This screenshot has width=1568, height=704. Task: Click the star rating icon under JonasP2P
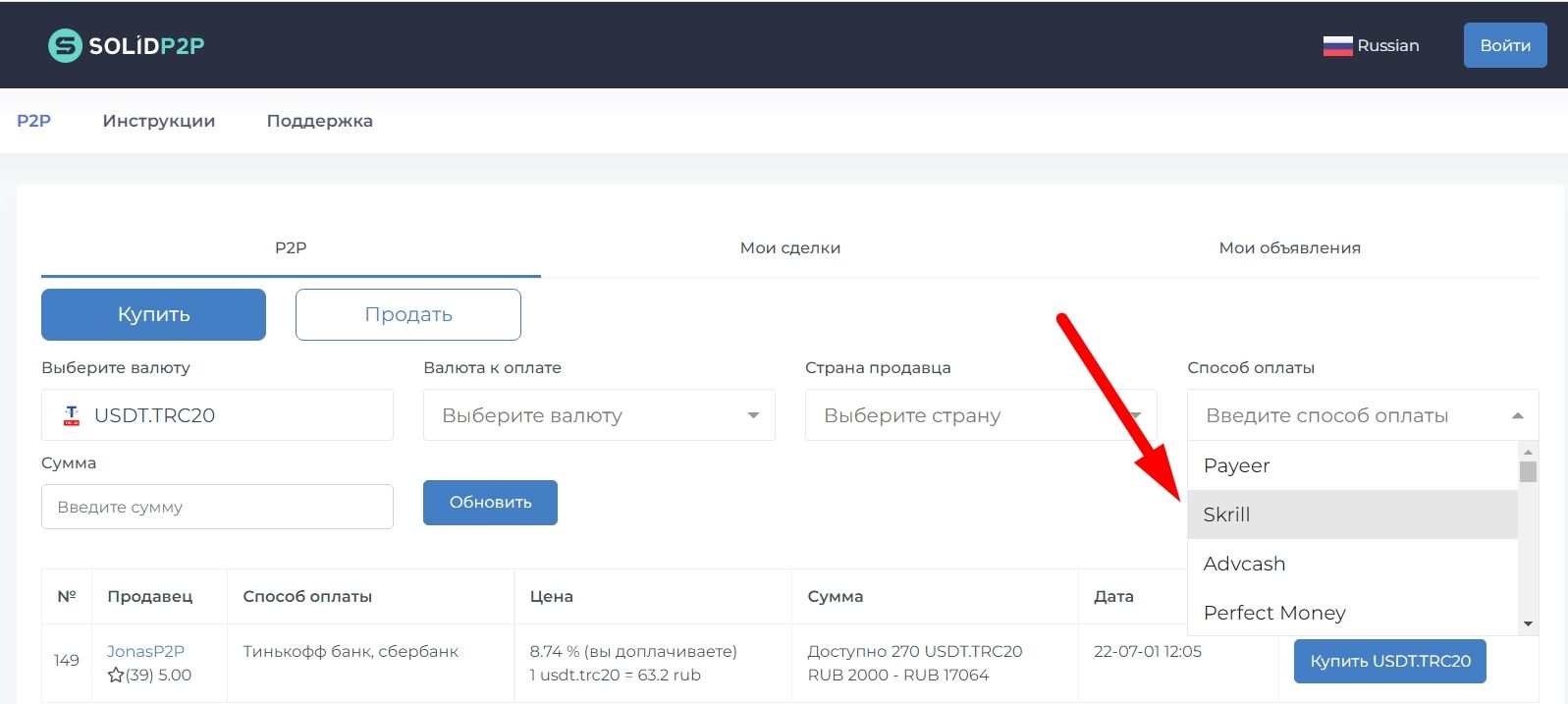click(116, 675)
